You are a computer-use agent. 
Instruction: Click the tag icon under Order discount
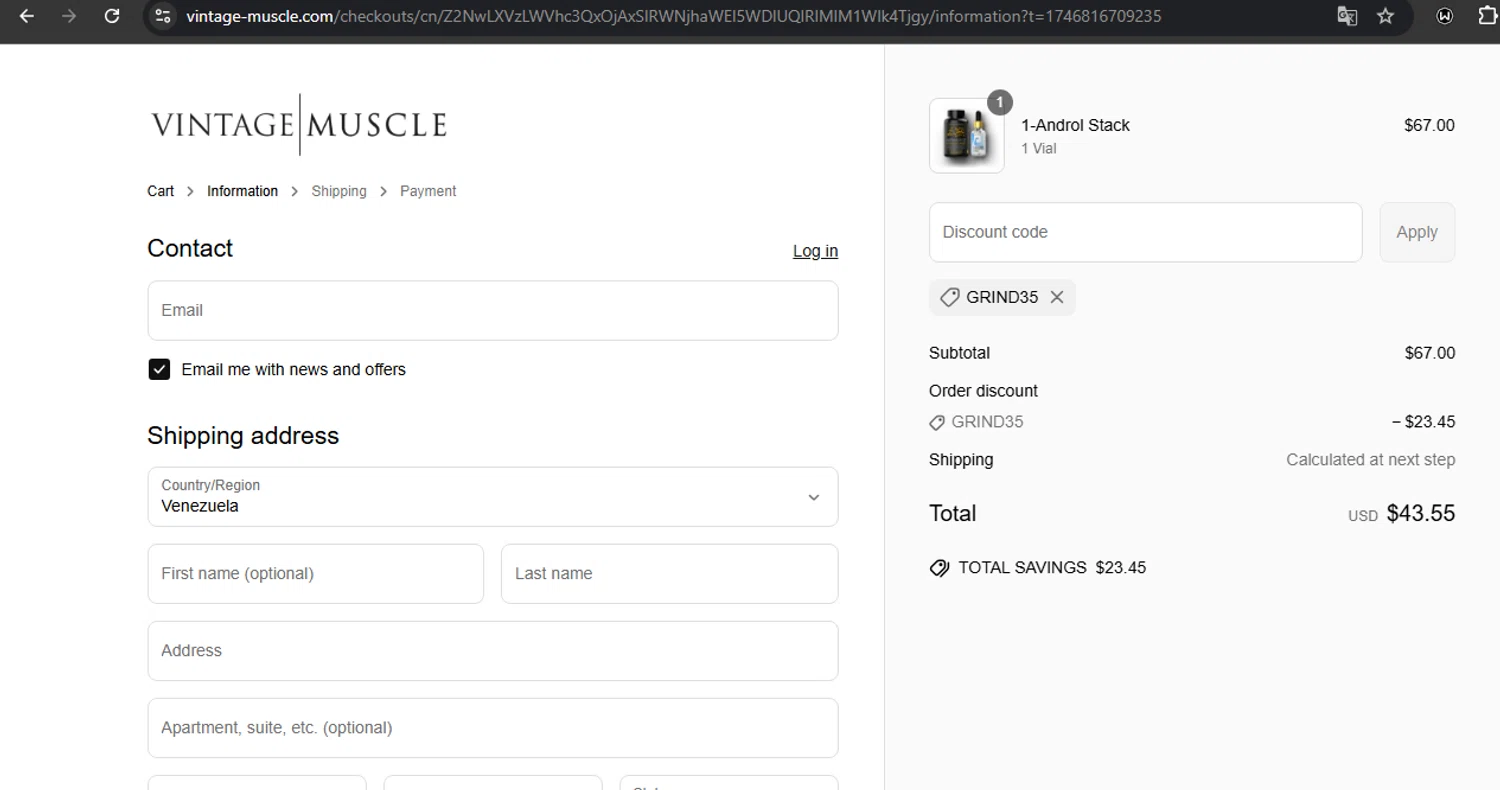937,423
